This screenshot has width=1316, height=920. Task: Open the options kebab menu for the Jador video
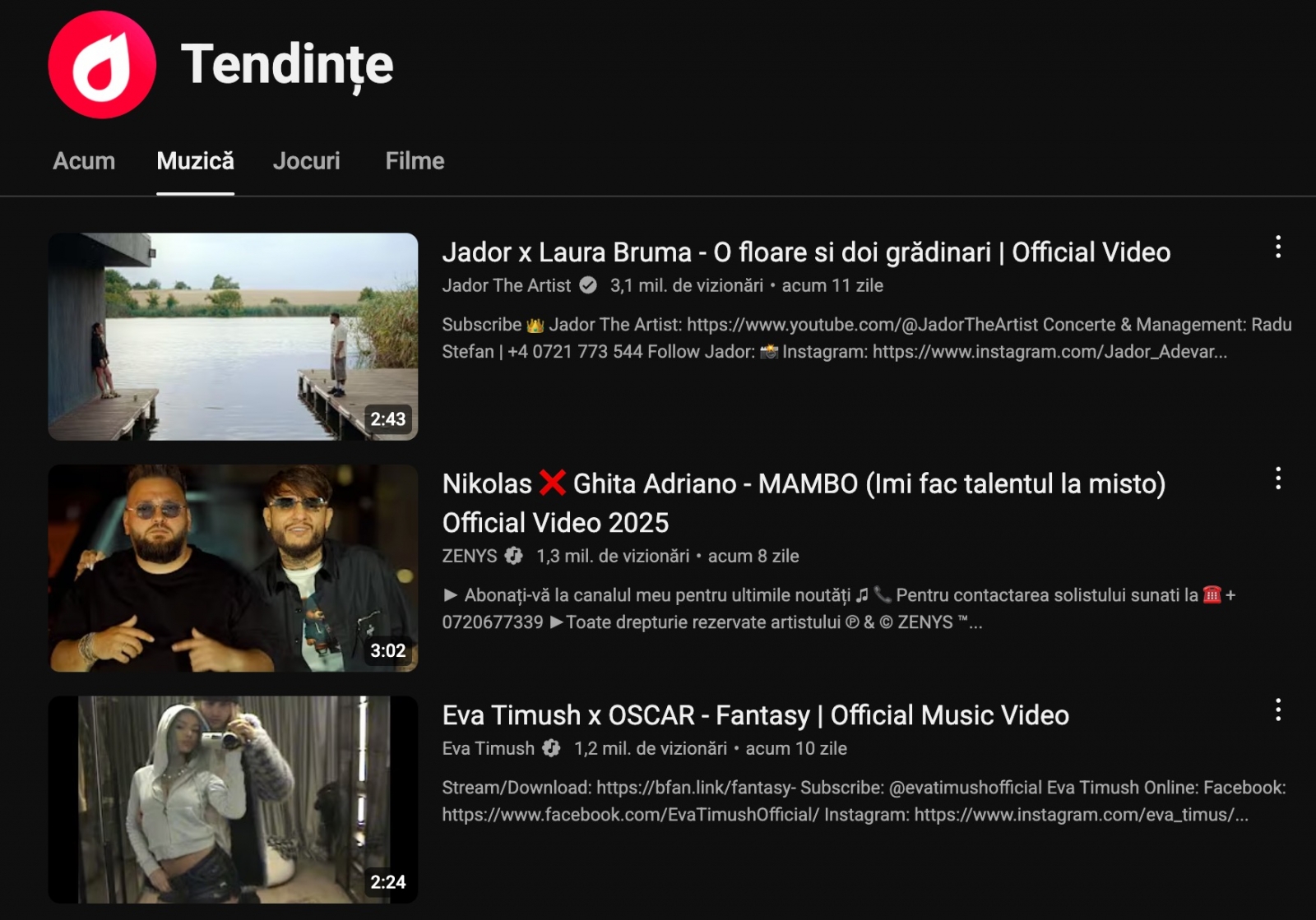(x=1277, y=245)
